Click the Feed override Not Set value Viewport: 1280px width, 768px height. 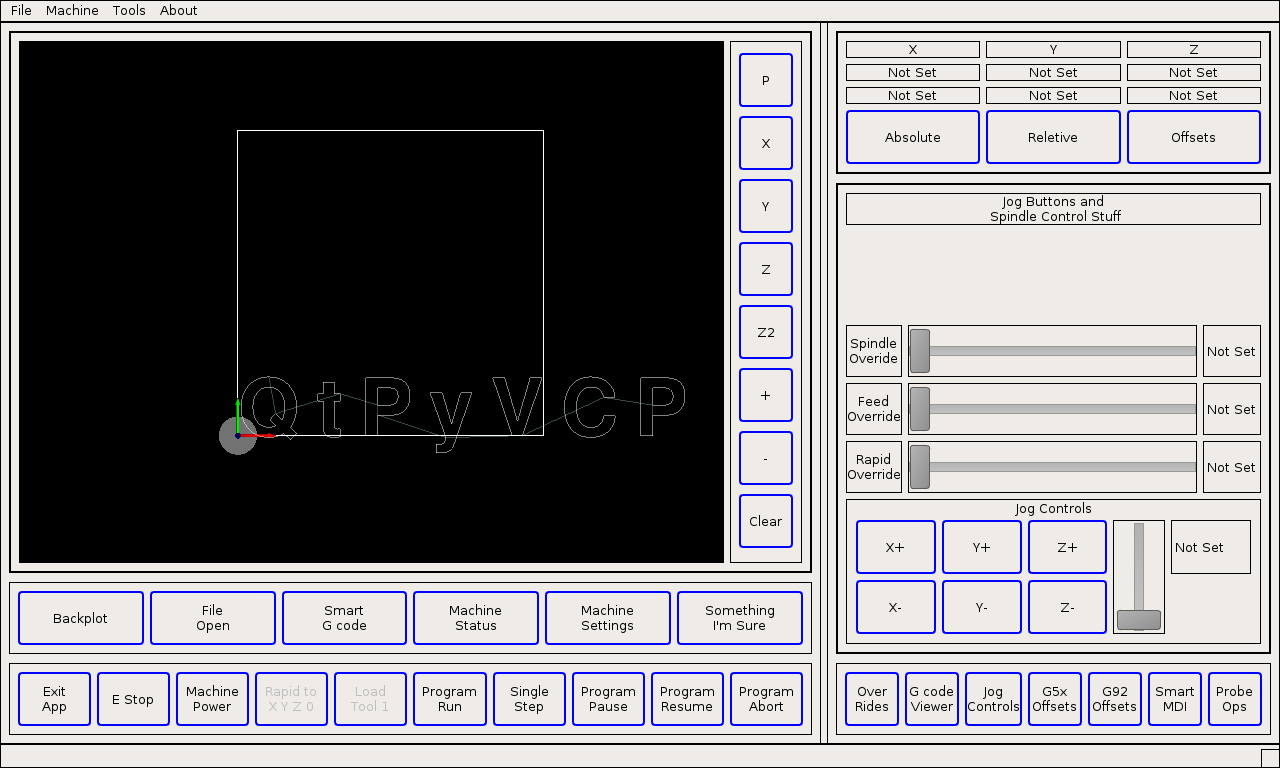(x=1232, y=409)
